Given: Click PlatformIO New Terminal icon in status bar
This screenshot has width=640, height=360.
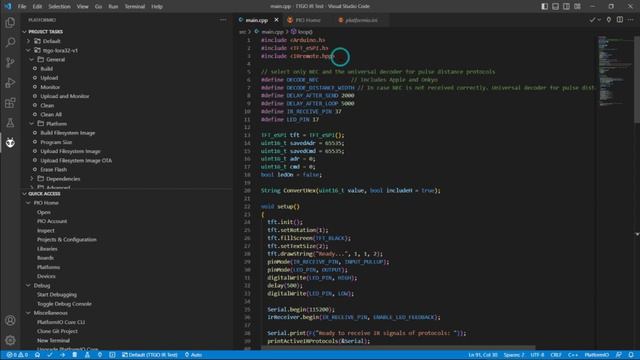Looking at the screenshot, I should [112, 355].
